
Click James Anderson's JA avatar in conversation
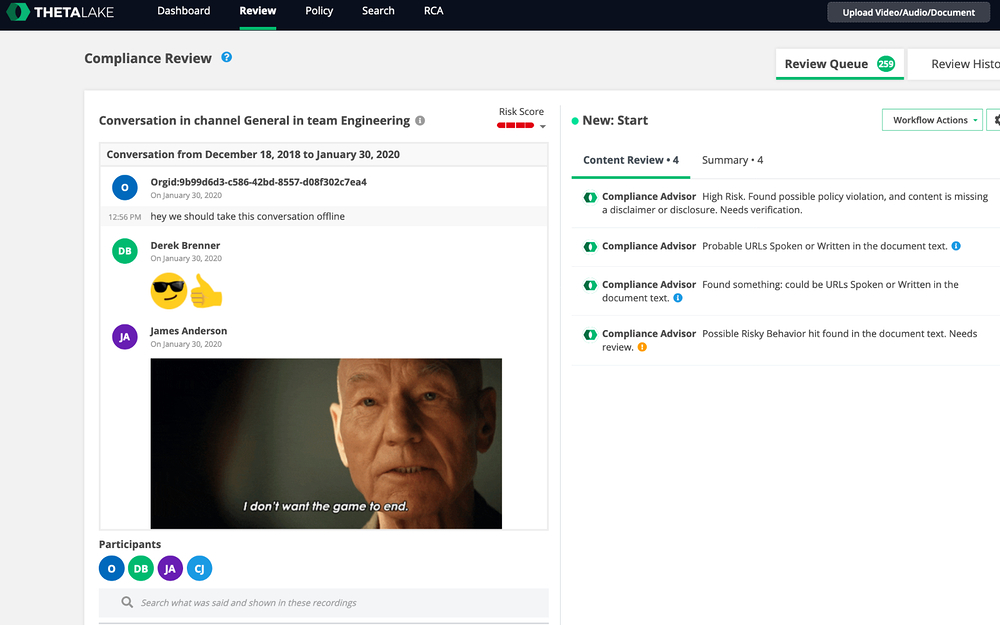point(125,337)
